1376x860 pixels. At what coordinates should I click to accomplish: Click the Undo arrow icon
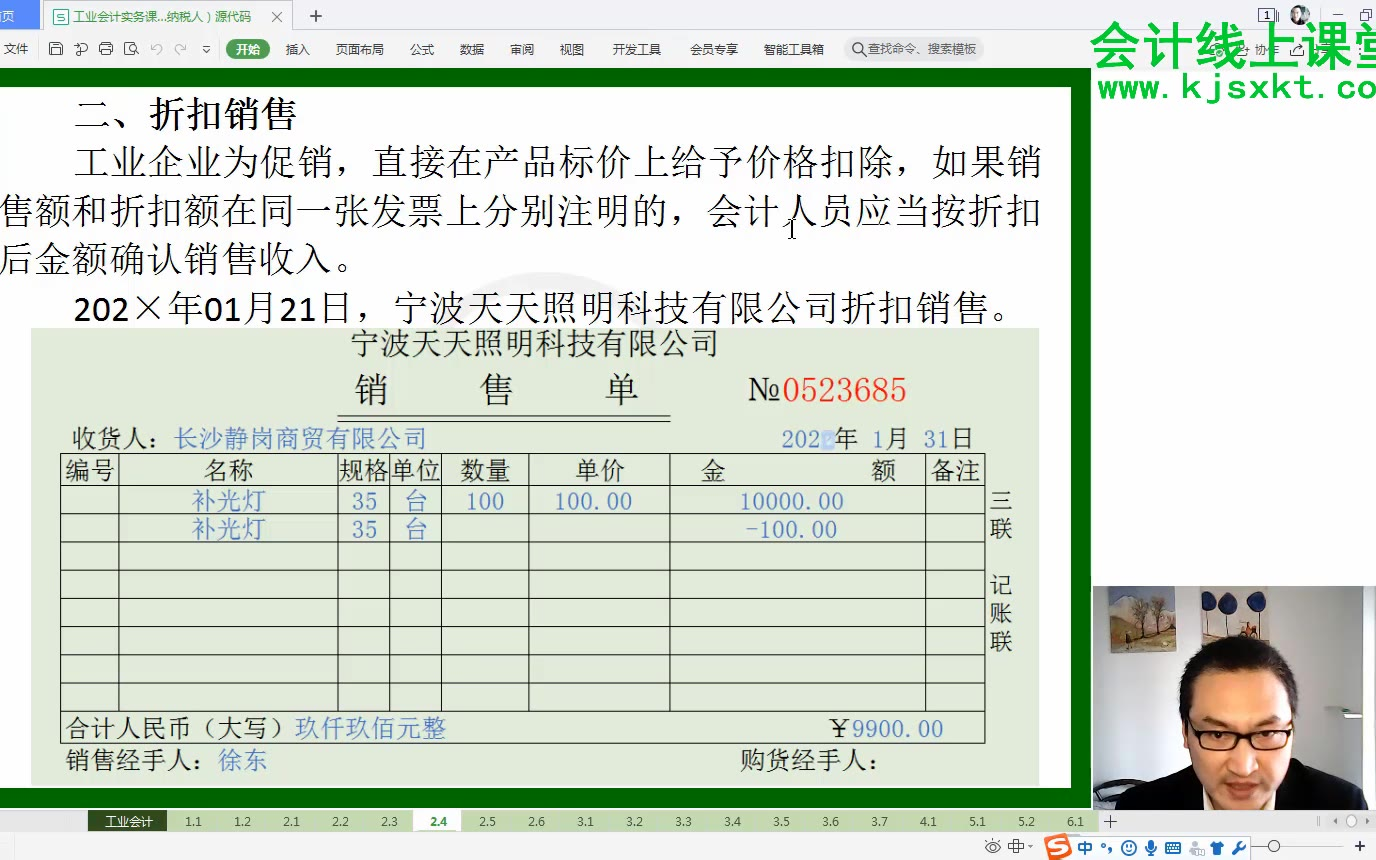coord(156,49)
